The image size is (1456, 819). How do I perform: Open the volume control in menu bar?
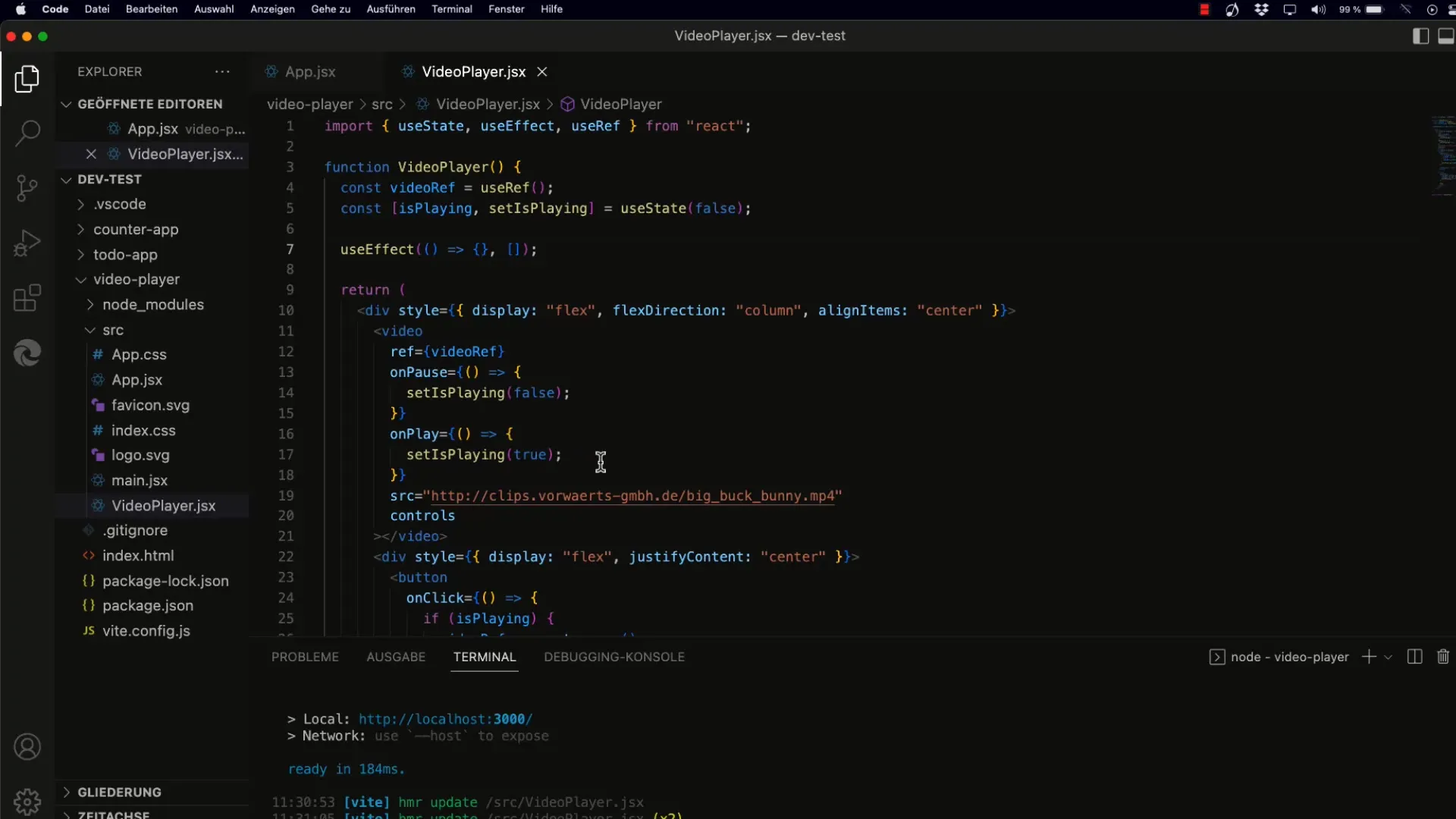[x=1319, y=9]
